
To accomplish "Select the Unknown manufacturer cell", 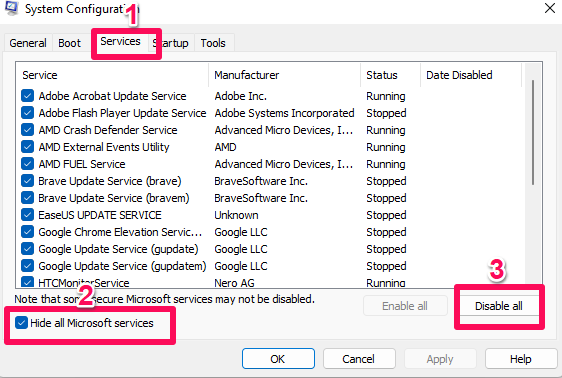I will coord(236,215).
